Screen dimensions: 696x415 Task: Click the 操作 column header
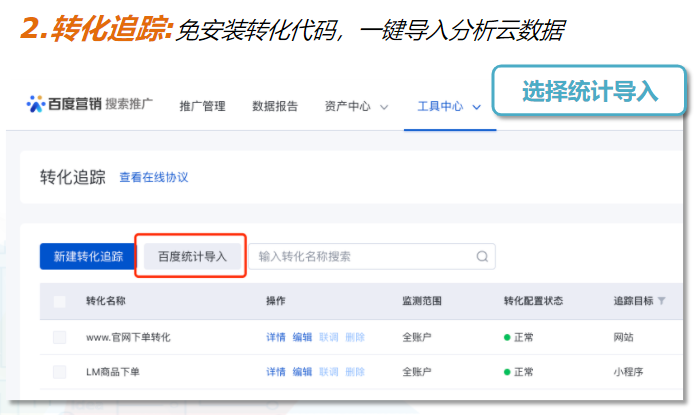coord(276,301)
